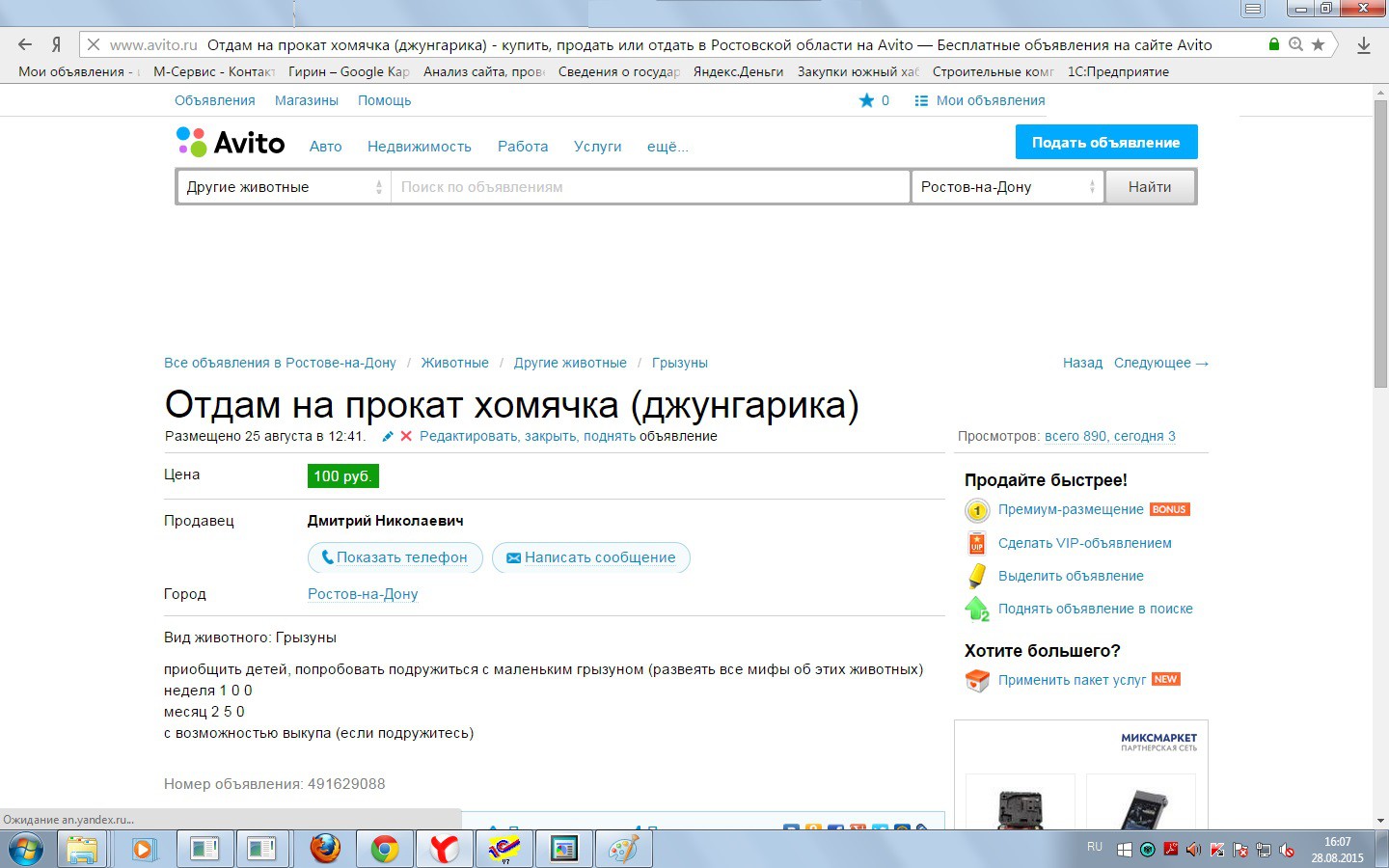Click the services package box icon

coord(977,680)
